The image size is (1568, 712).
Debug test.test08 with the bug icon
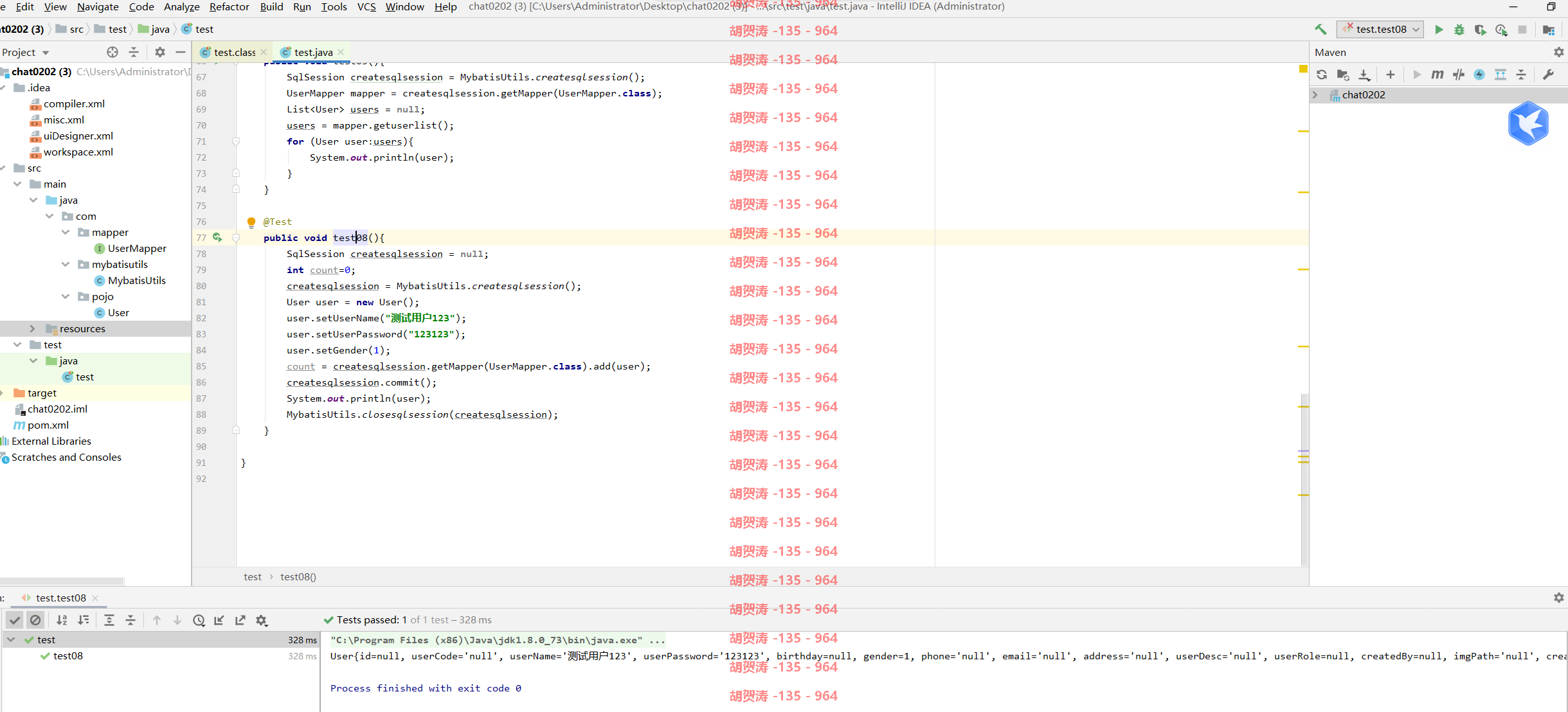(1459, 30)
